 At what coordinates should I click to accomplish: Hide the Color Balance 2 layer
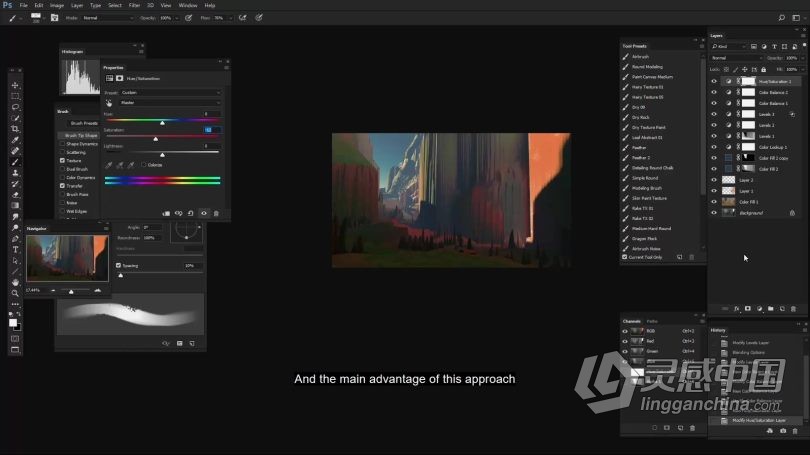(x=714, y=92)
